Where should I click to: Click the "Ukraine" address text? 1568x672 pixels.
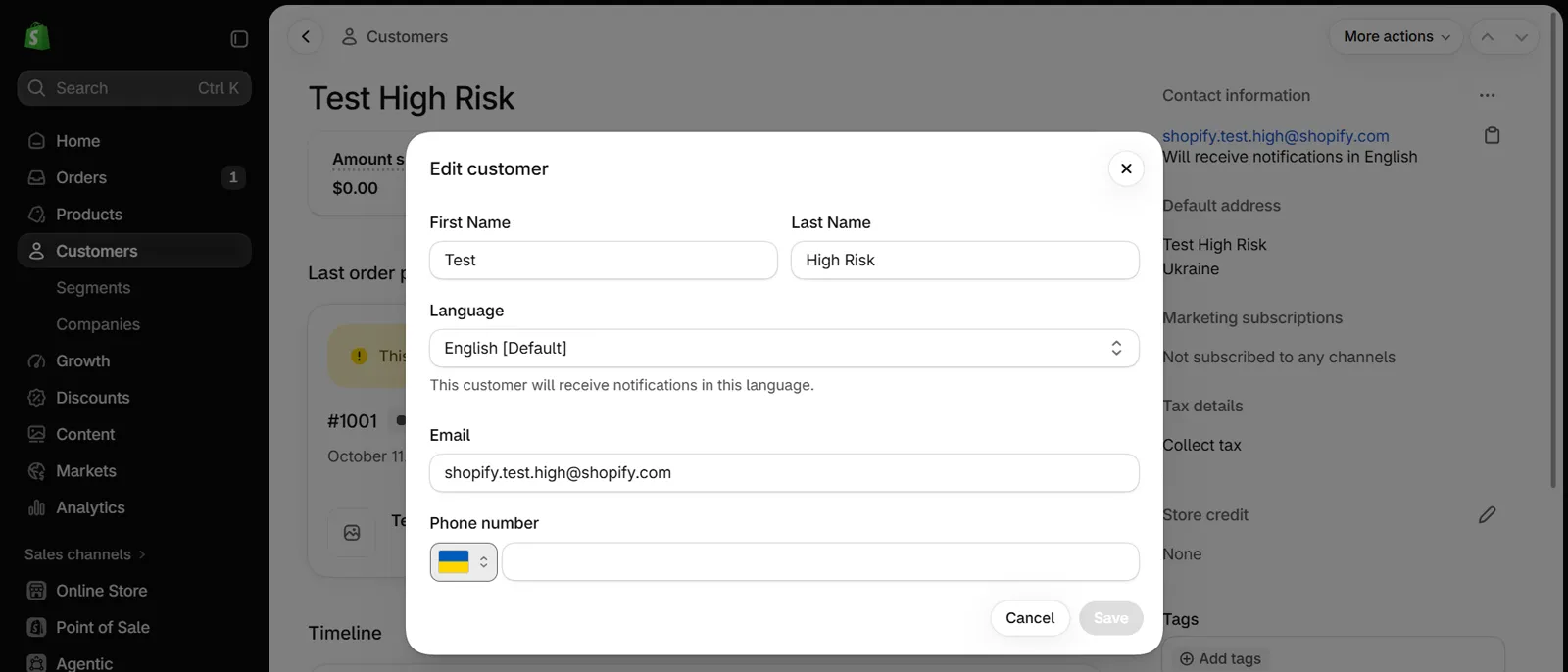pyautogui.click(x=1191, y=269)
